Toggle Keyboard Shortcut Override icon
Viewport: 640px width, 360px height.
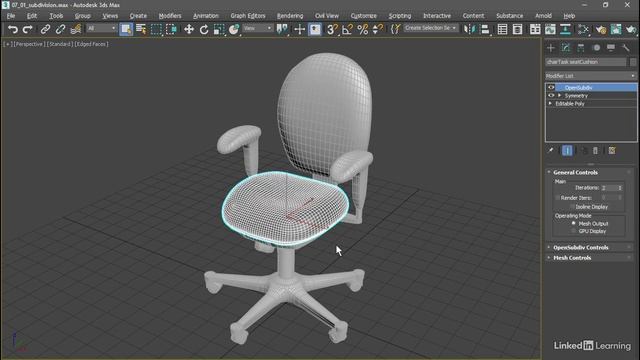(x=315, y=29)
